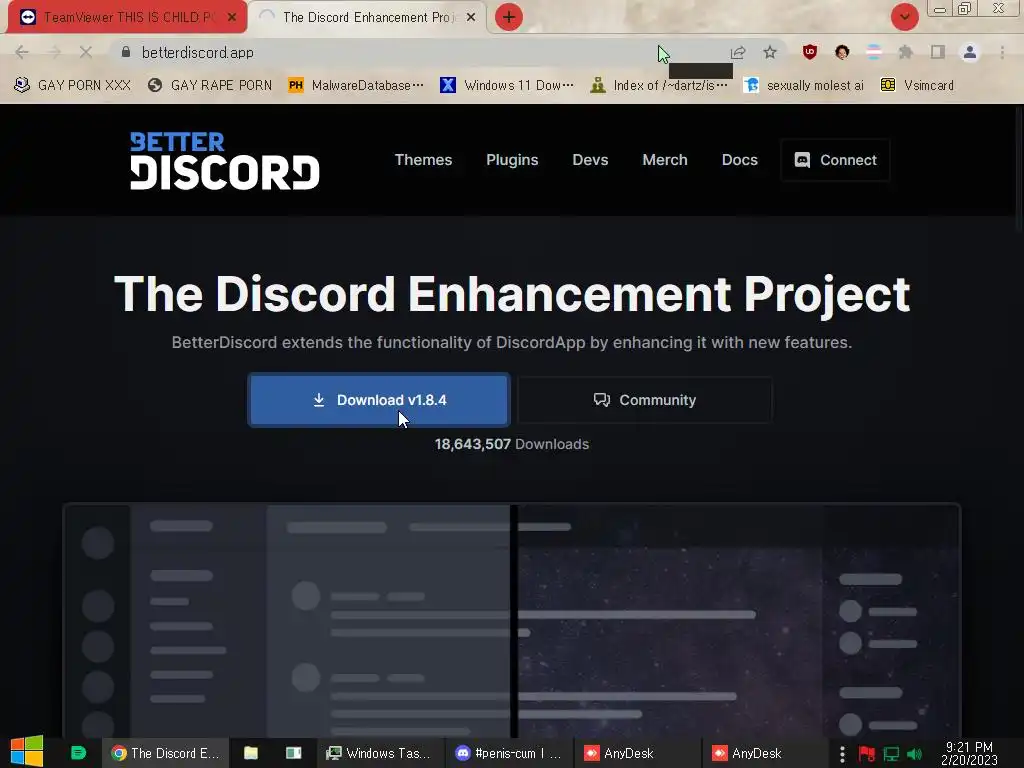Click the 18,643,507 Downloads text

512,444
